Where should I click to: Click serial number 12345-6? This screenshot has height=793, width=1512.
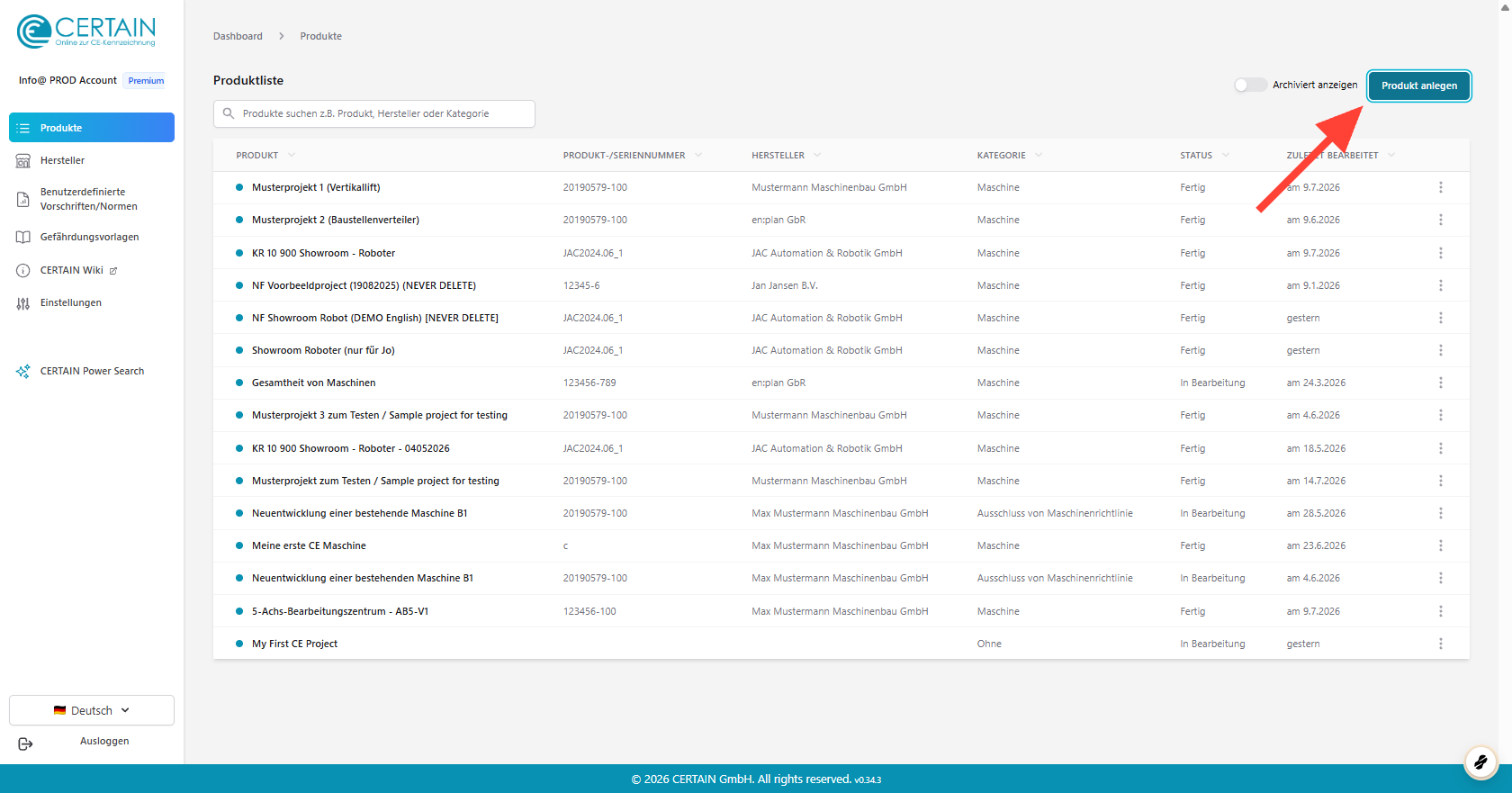click(581, 285)
